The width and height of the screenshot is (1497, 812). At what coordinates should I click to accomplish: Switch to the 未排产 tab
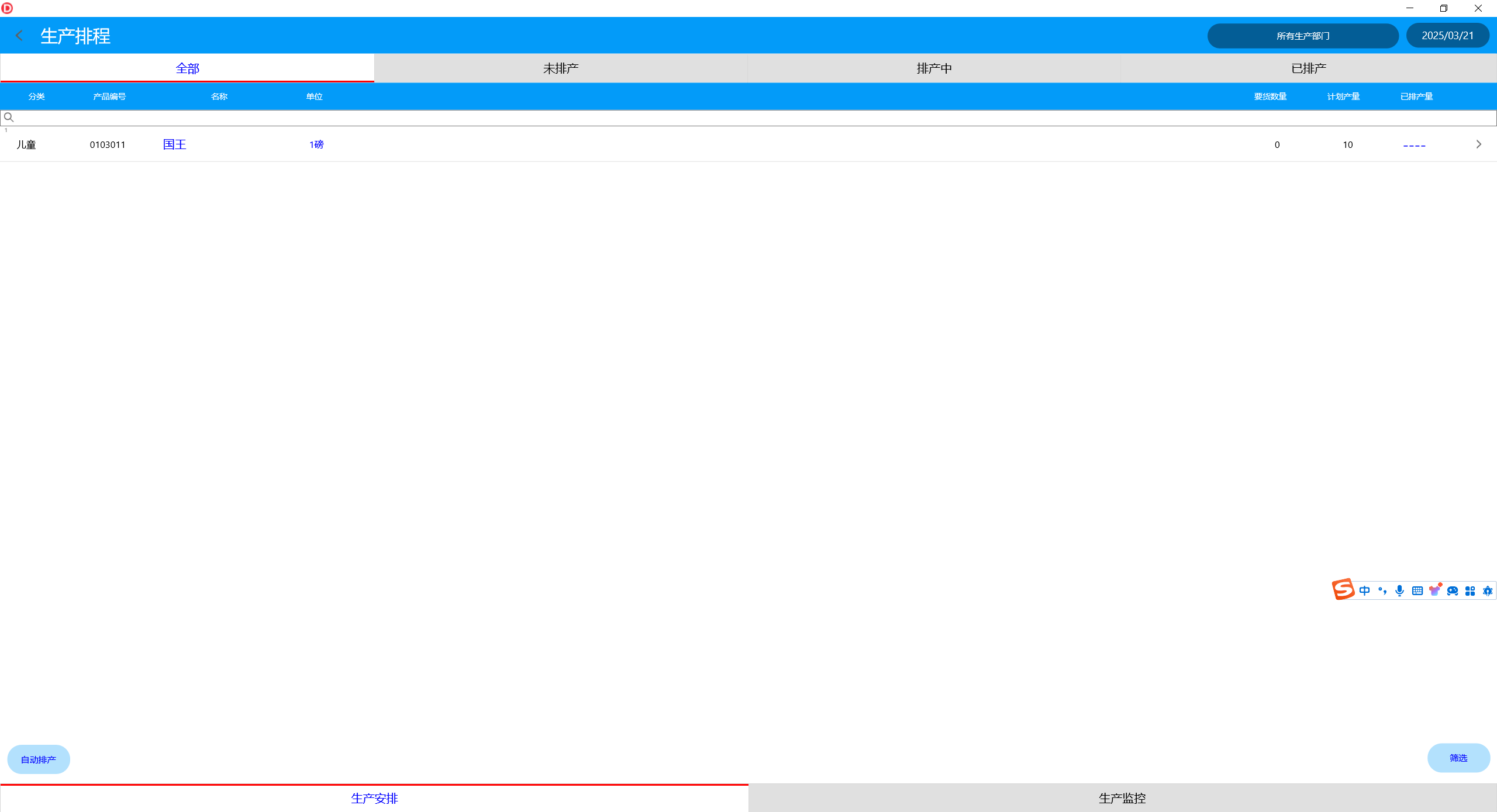click(560, 68)
